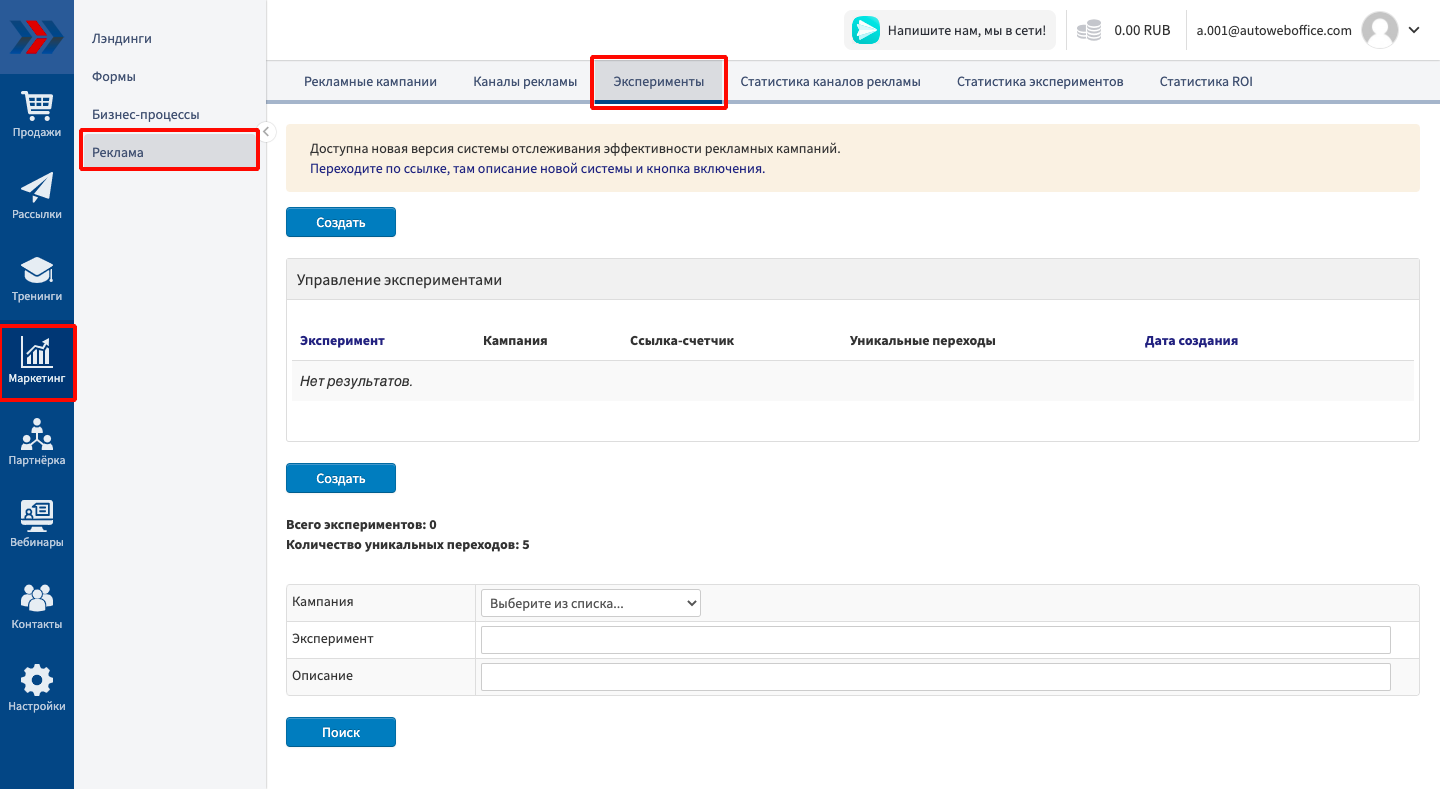
Task: Open the Контакты people icon
Action: coord(37,606)
